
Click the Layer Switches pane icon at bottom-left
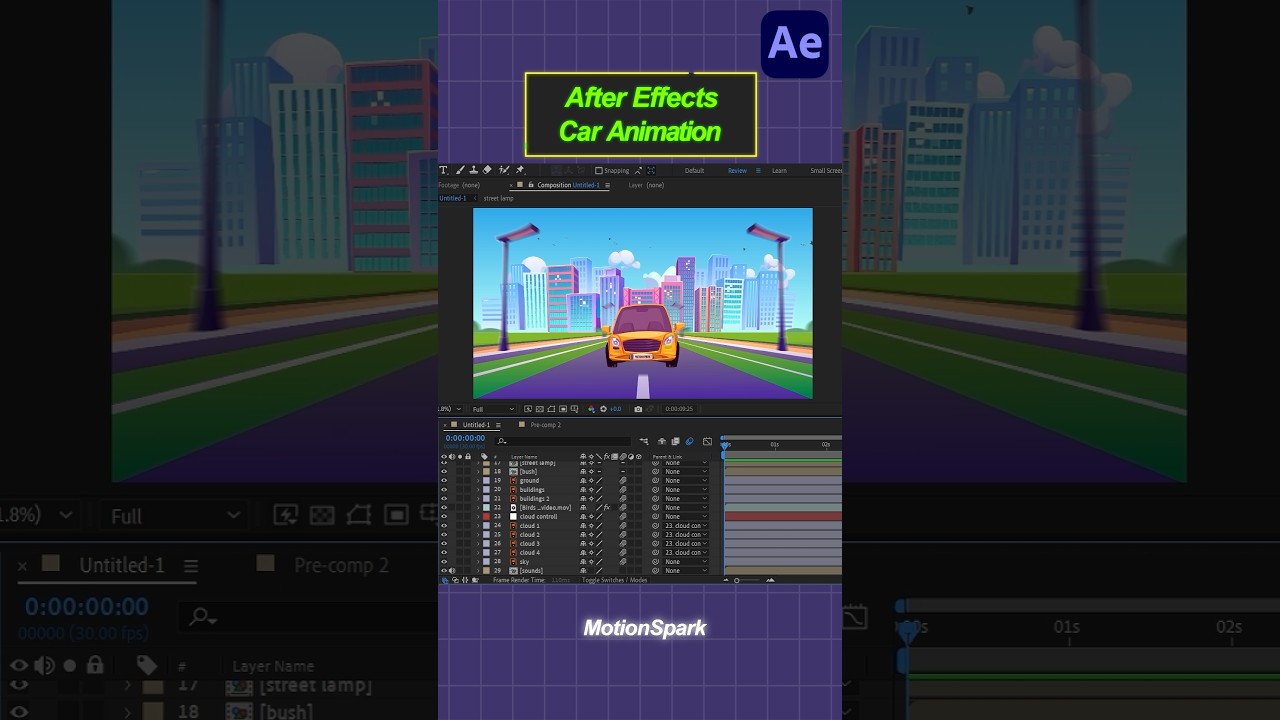tap(445, 580)
